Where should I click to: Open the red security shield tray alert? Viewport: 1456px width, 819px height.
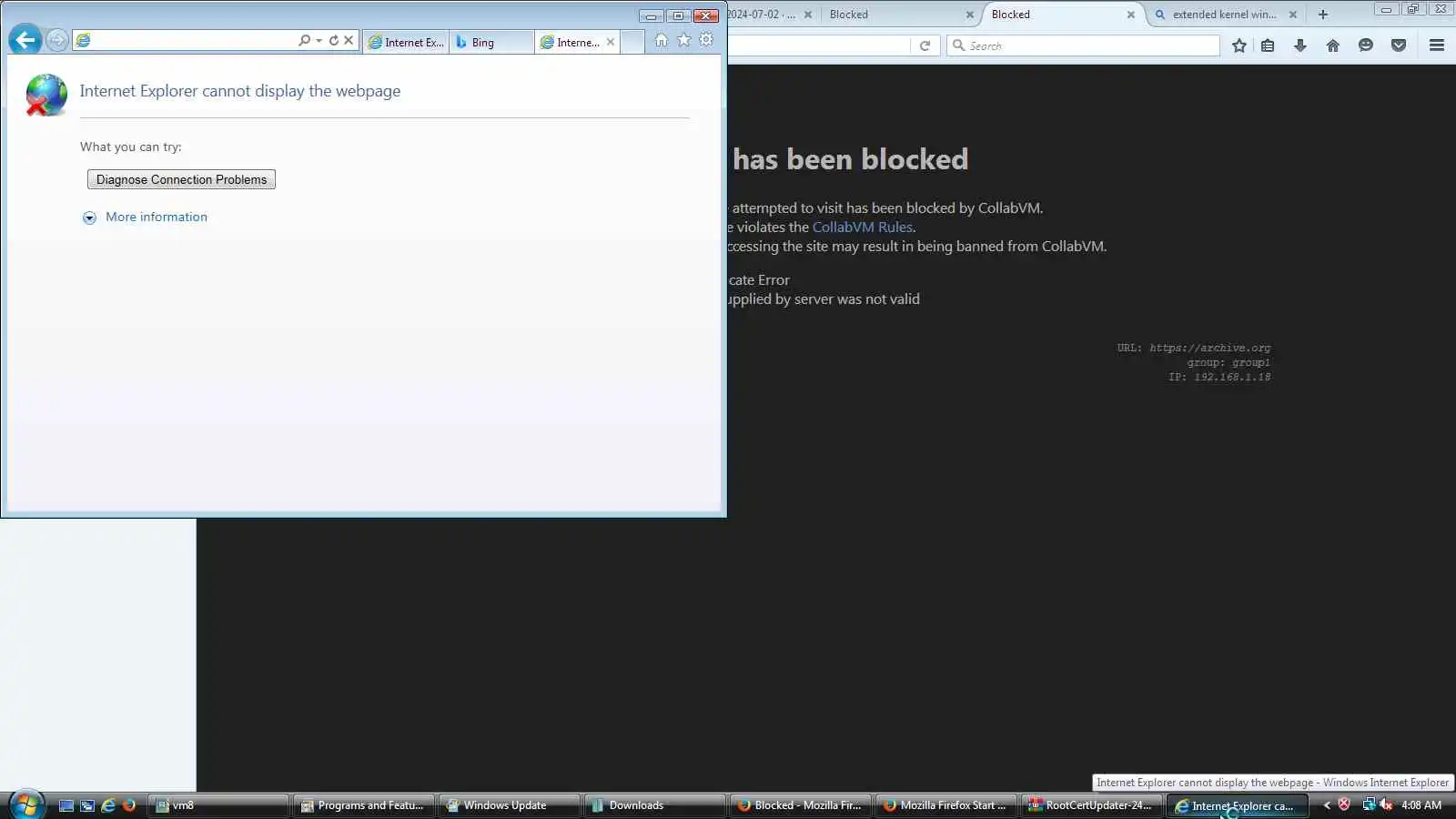[x=1344, y=804]
